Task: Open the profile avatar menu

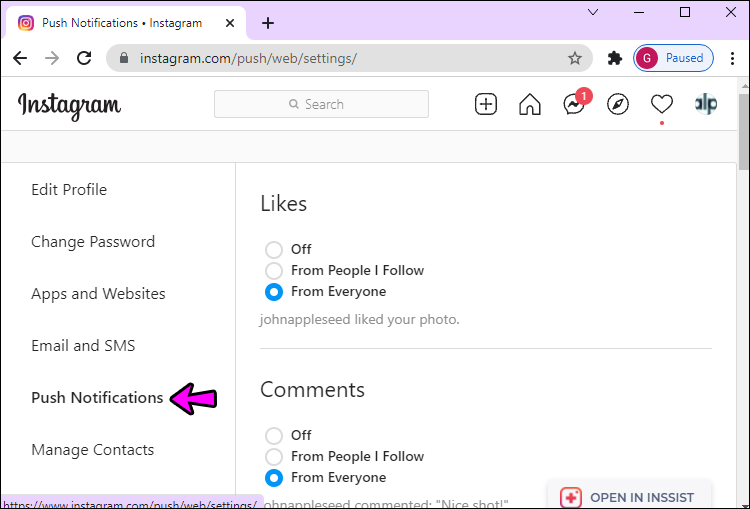Action: [706, 104]
